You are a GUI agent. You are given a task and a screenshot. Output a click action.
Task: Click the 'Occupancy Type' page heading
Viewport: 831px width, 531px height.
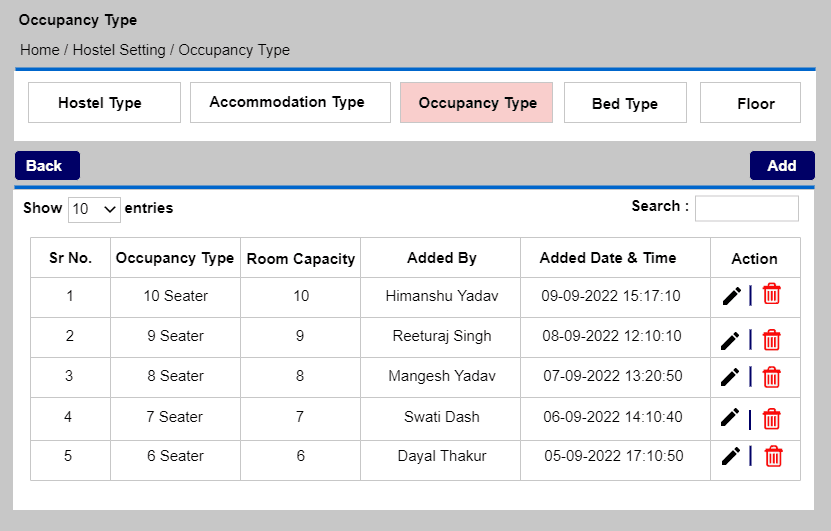coord(78,20)
